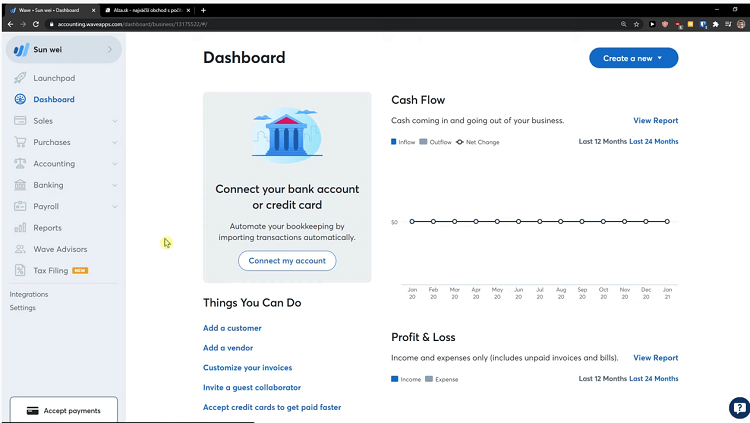Select Last 24 Months for Cash Flow
This screenshot has height=423, width=750.
(x=653, y=142)
